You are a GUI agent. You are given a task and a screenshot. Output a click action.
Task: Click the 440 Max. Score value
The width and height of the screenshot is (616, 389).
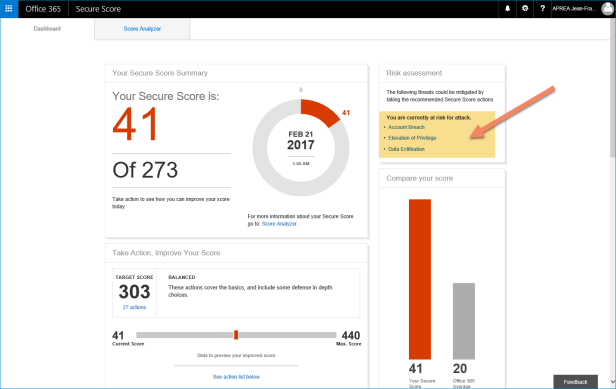(x=350, y=335)
